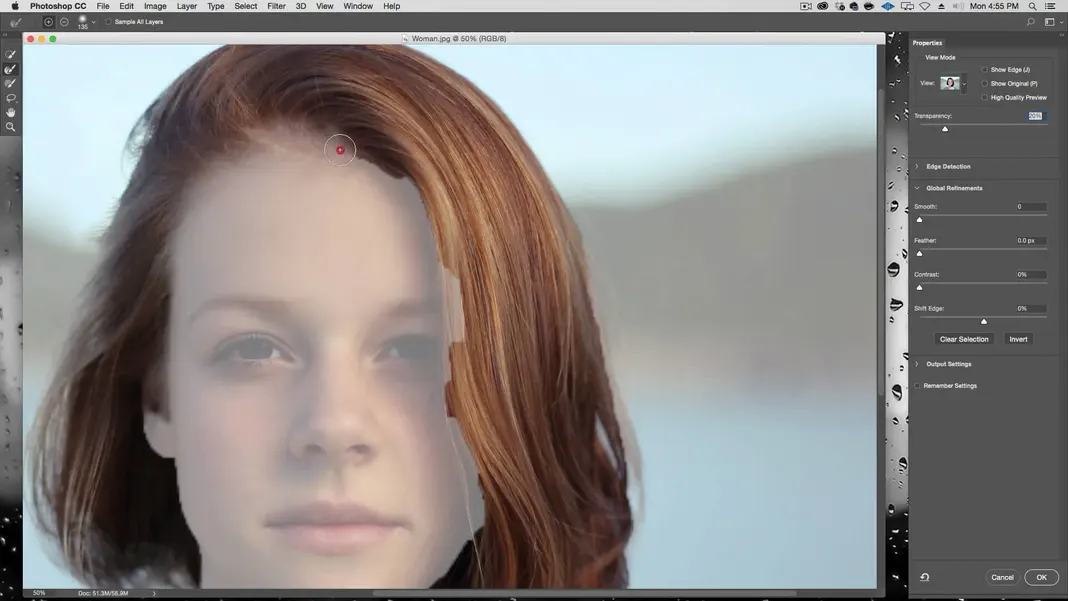The height and width of the screenshot is (601, 1068).
Task: Click the Photoshop search magnifier icon
Action: click(x=1031, y=22)
